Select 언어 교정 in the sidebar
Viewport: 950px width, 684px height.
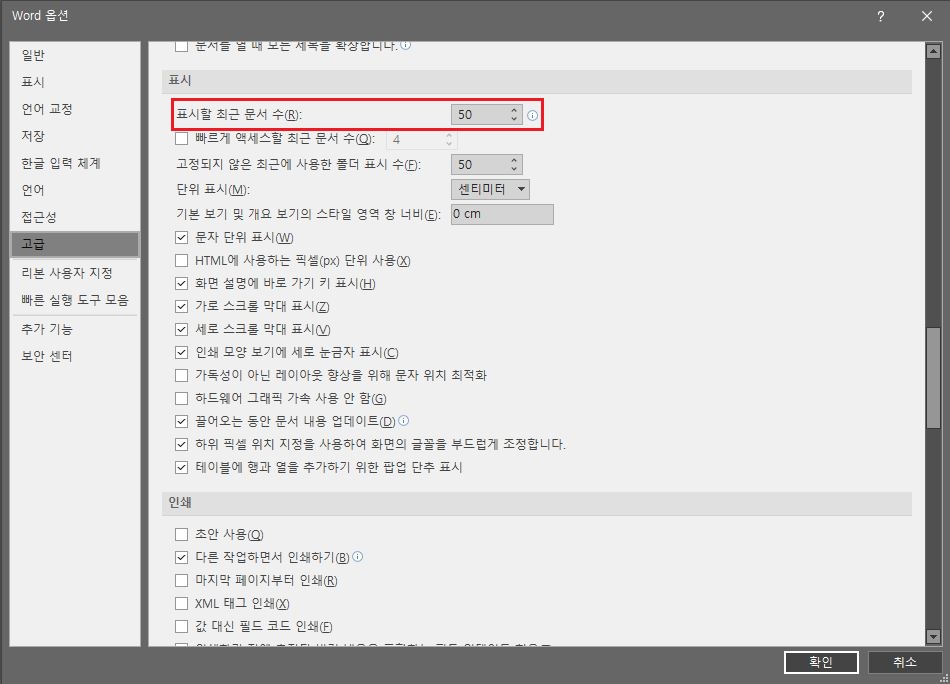click(x=75, y=109)
